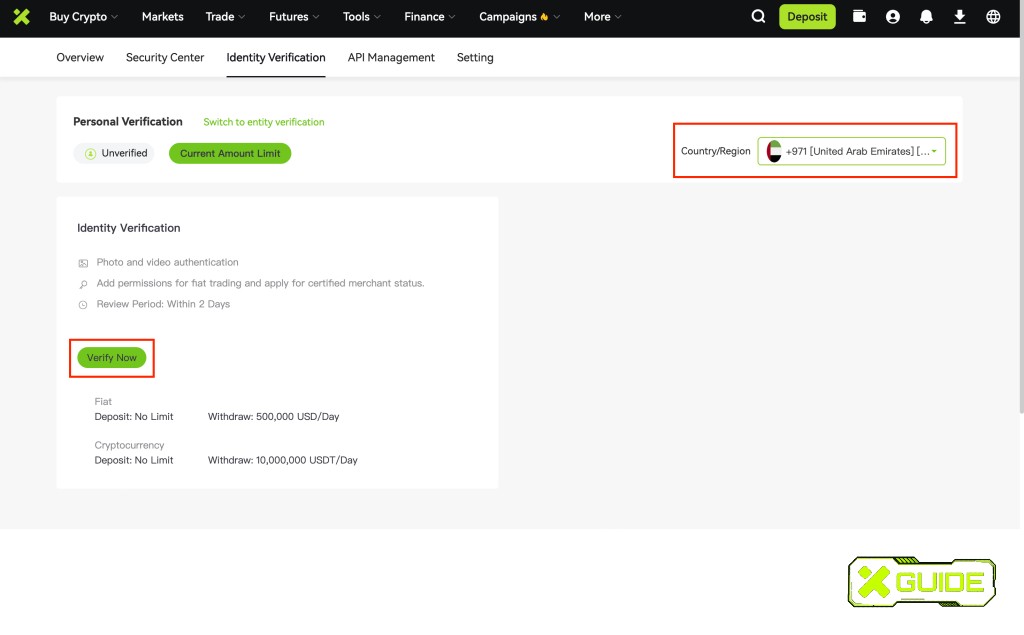
Task: Click the 'Cryptocurrency' limit label
Action: click(129, 446)
